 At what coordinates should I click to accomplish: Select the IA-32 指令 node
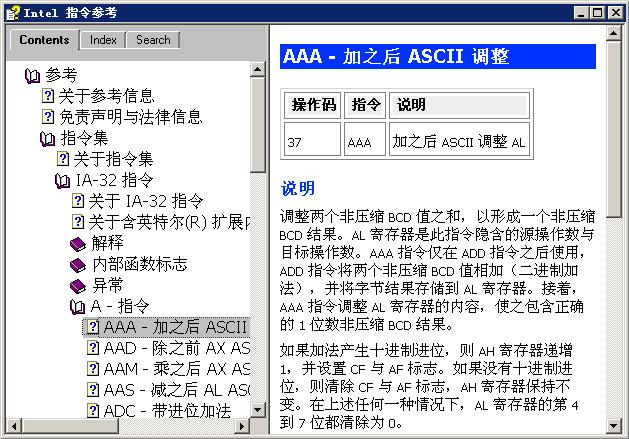(x=114, y=181)
